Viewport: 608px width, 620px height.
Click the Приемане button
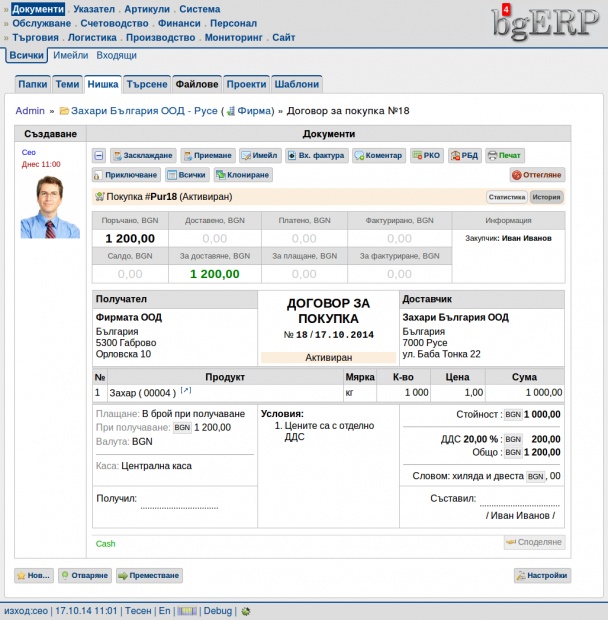pos(208,155)
